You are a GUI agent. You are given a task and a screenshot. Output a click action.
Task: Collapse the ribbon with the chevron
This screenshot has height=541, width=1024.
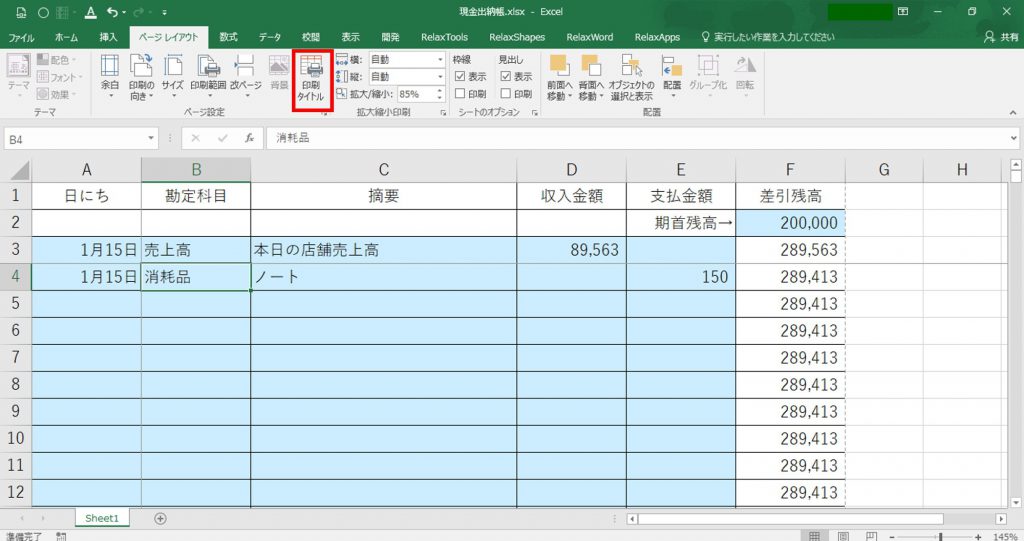pos(1012,112)
